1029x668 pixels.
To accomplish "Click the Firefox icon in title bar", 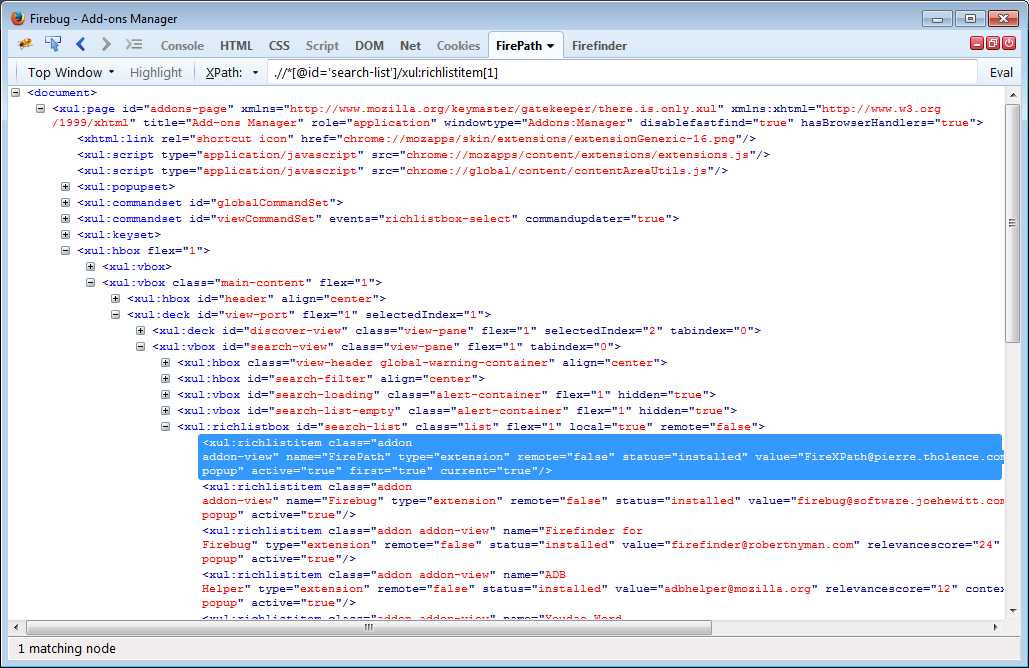I will tap(18, 18).
